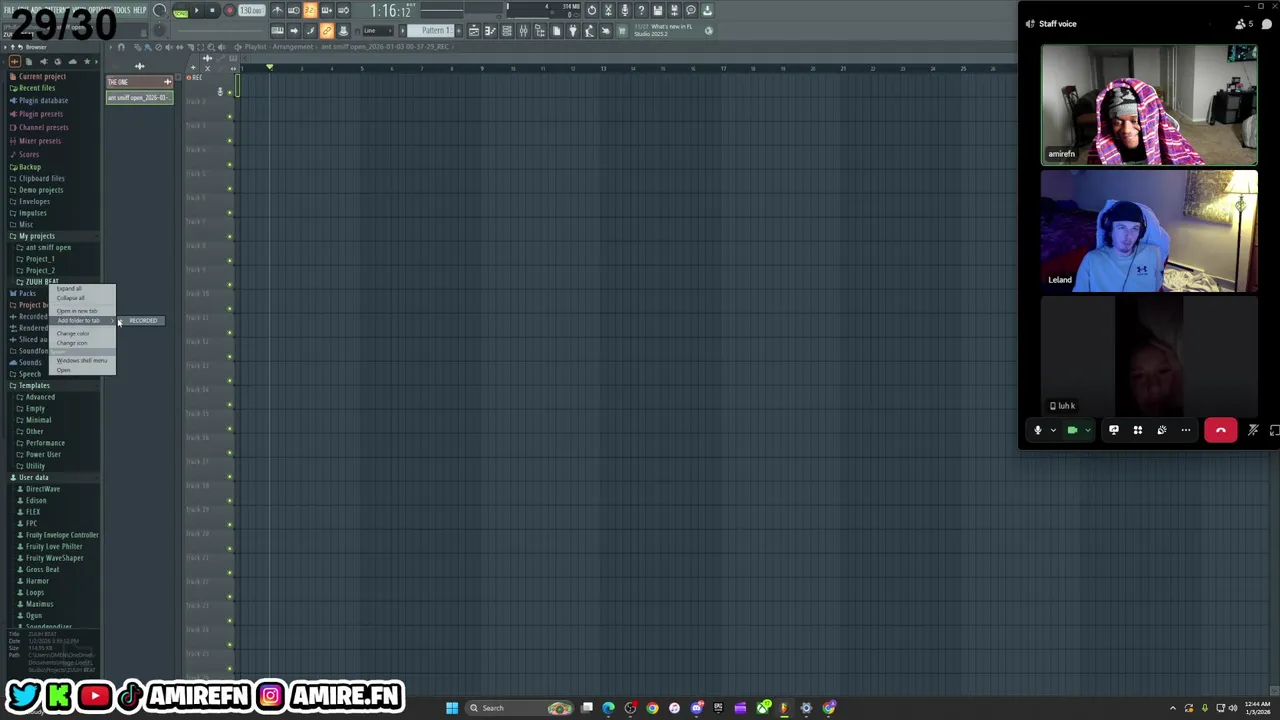The width and height of the screenshot is (1280, 720).
Task: Click the scissors audio-edit icon in the toolbar
Action: coord(608,11)
